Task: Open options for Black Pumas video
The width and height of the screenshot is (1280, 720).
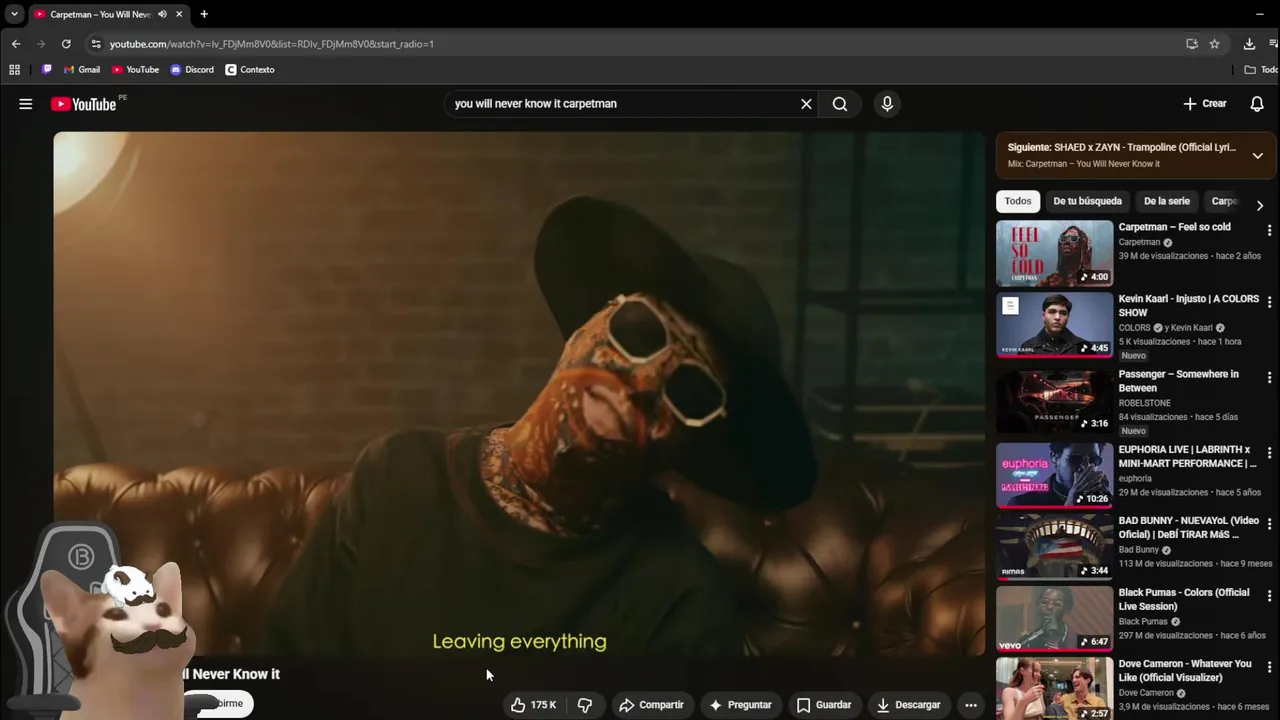Action: coord(1269,596)
